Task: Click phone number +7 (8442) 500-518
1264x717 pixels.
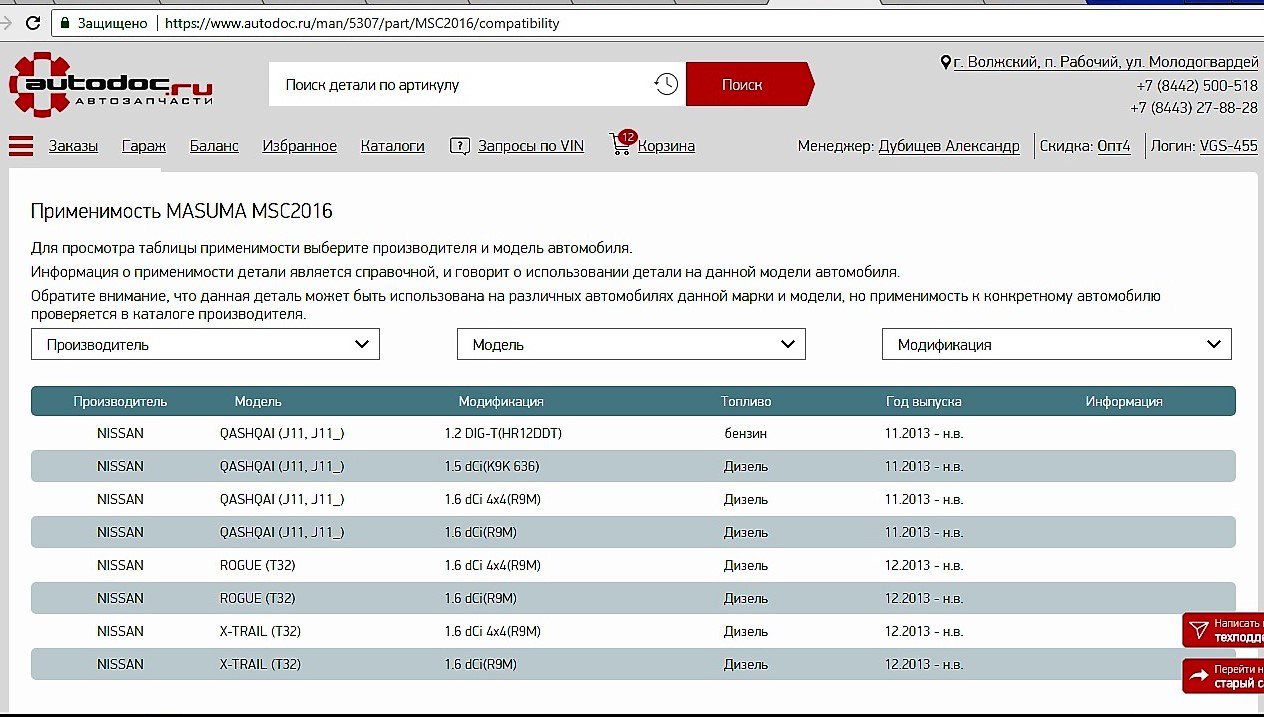Action: click(x=1197, y=86)
